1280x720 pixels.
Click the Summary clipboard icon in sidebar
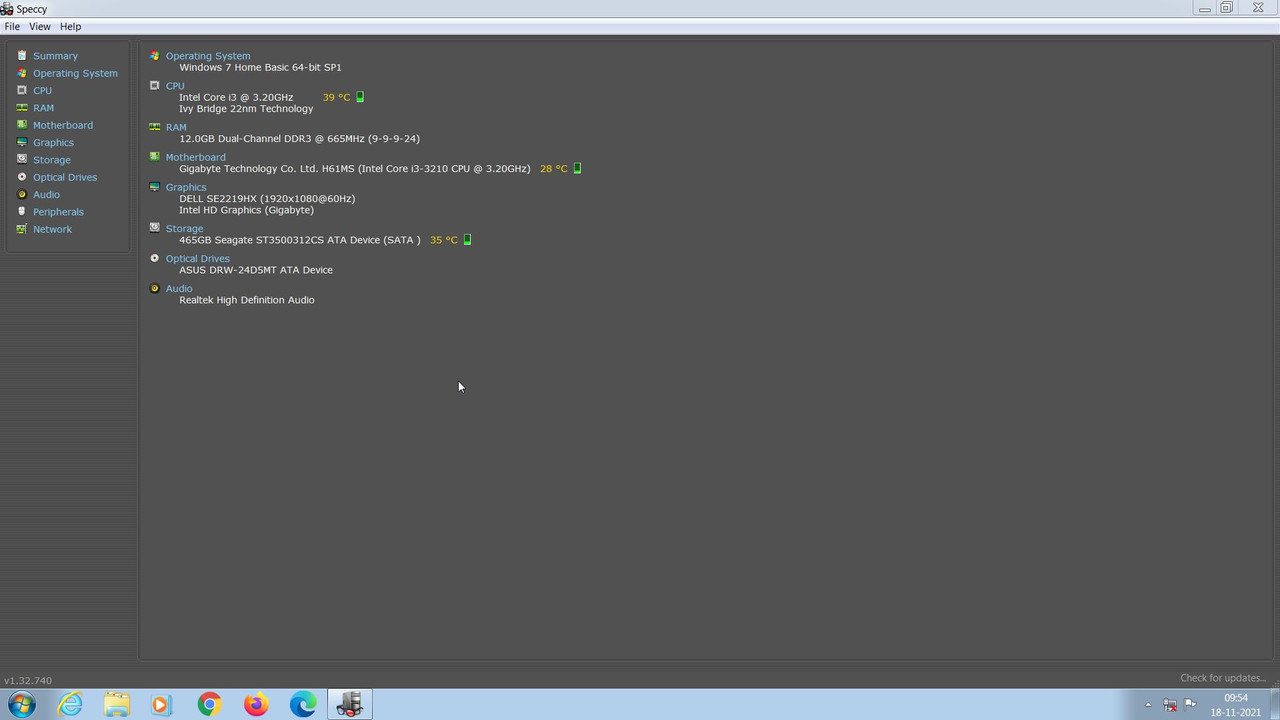point(22,56)
